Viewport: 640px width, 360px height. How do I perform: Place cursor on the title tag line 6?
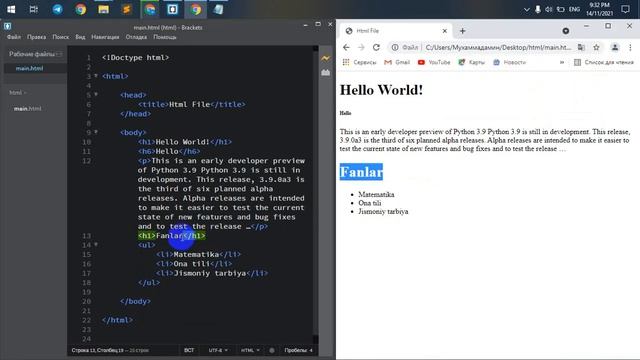[191, 104]
